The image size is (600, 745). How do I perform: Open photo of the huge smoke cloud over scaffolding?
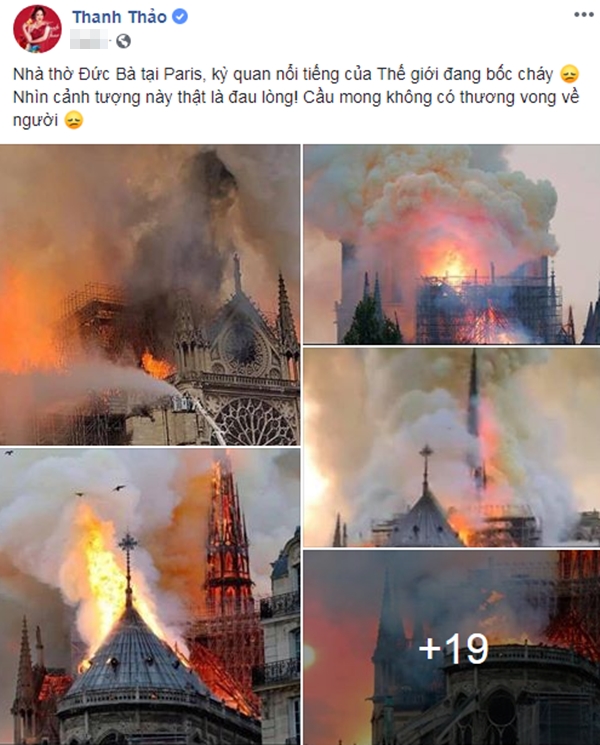(x=451, y=244)
